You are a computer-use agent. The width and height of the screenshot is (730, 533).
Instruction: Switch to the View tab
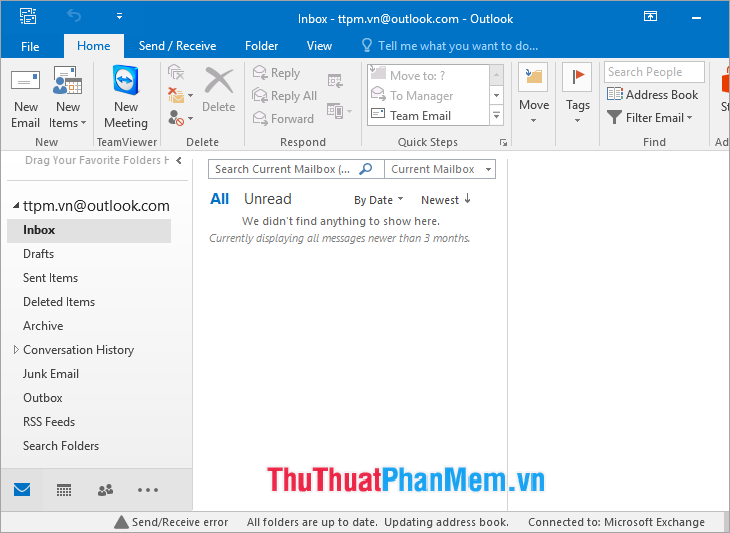319,46
